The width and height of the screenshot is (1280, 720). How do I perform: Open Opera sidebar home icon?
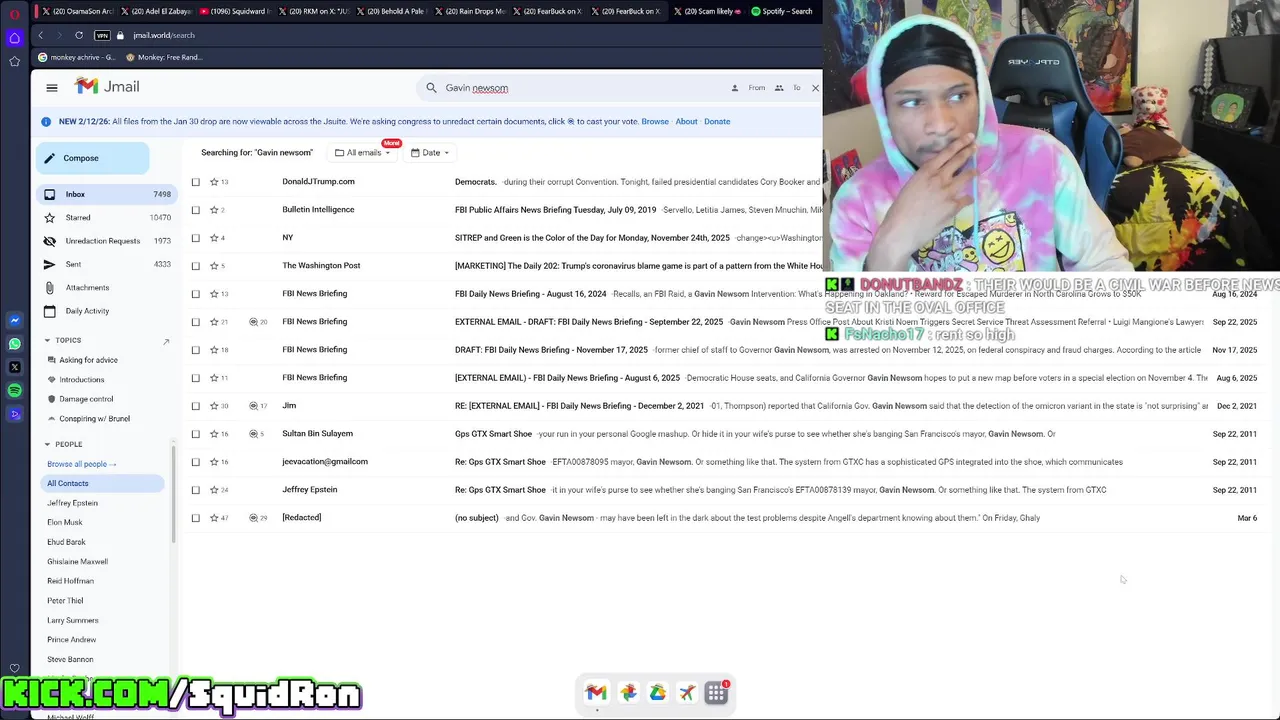point(14,38)
